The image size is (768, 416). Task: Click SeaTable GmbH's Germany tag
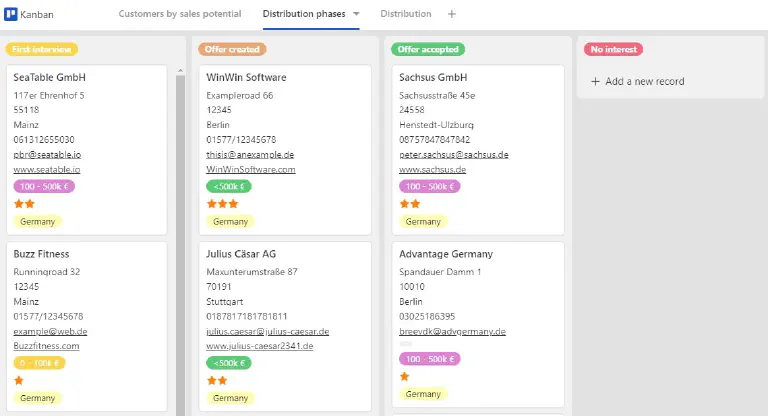pos(38,221)
